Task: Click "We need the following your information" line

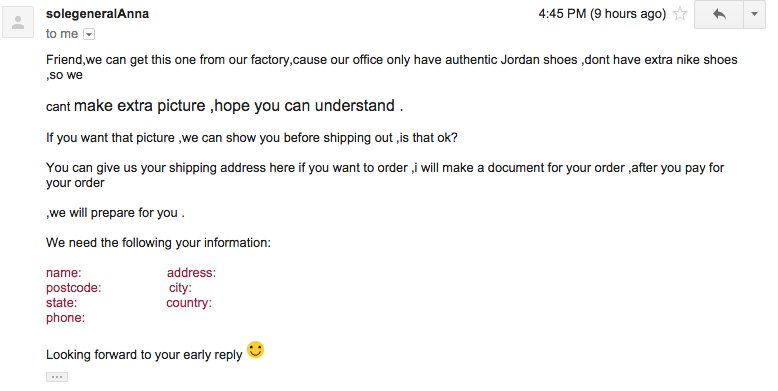Action: 158,243
